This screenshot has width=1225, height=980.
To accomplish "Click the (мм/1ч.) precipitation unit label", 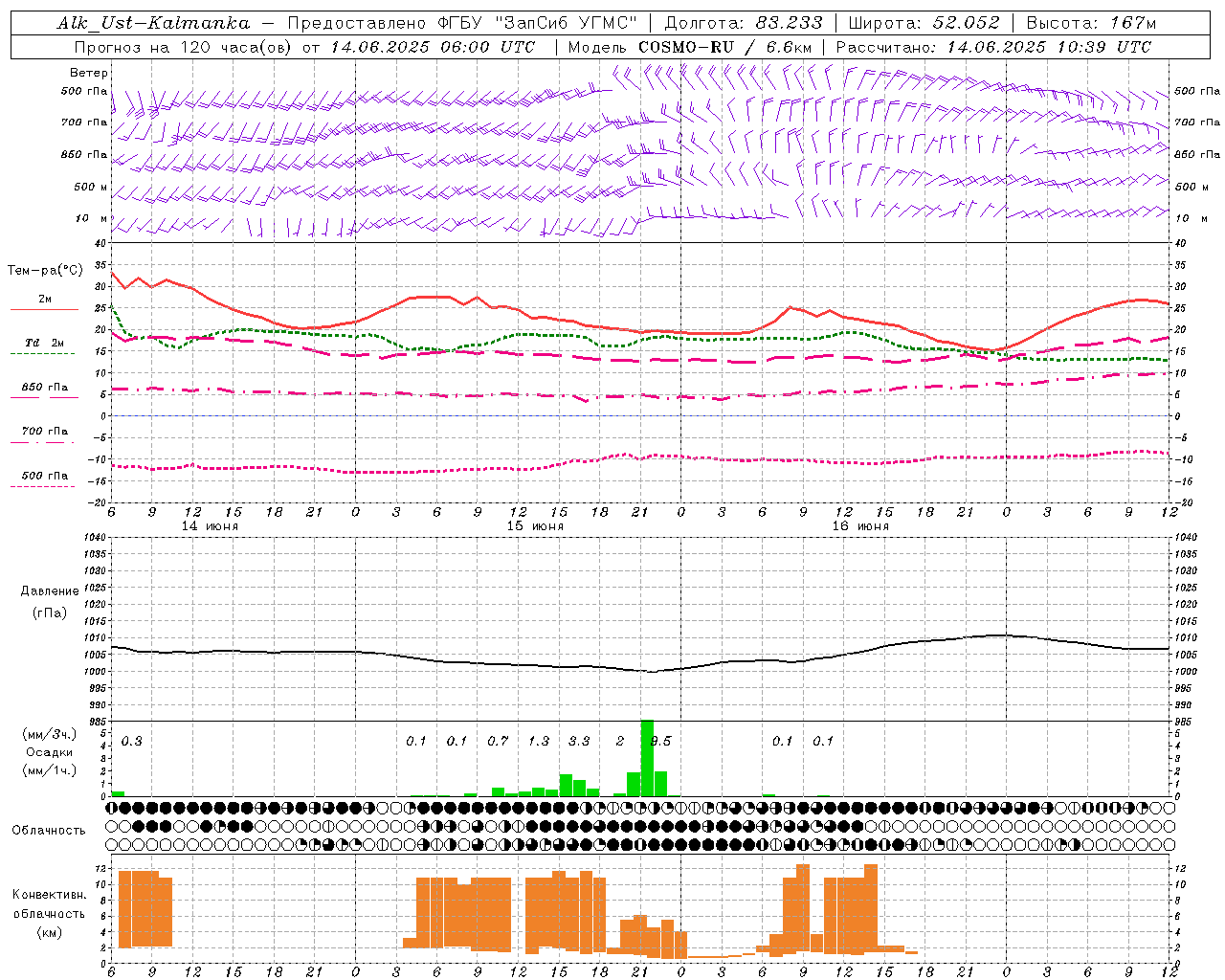I will [x=49, y=770].
